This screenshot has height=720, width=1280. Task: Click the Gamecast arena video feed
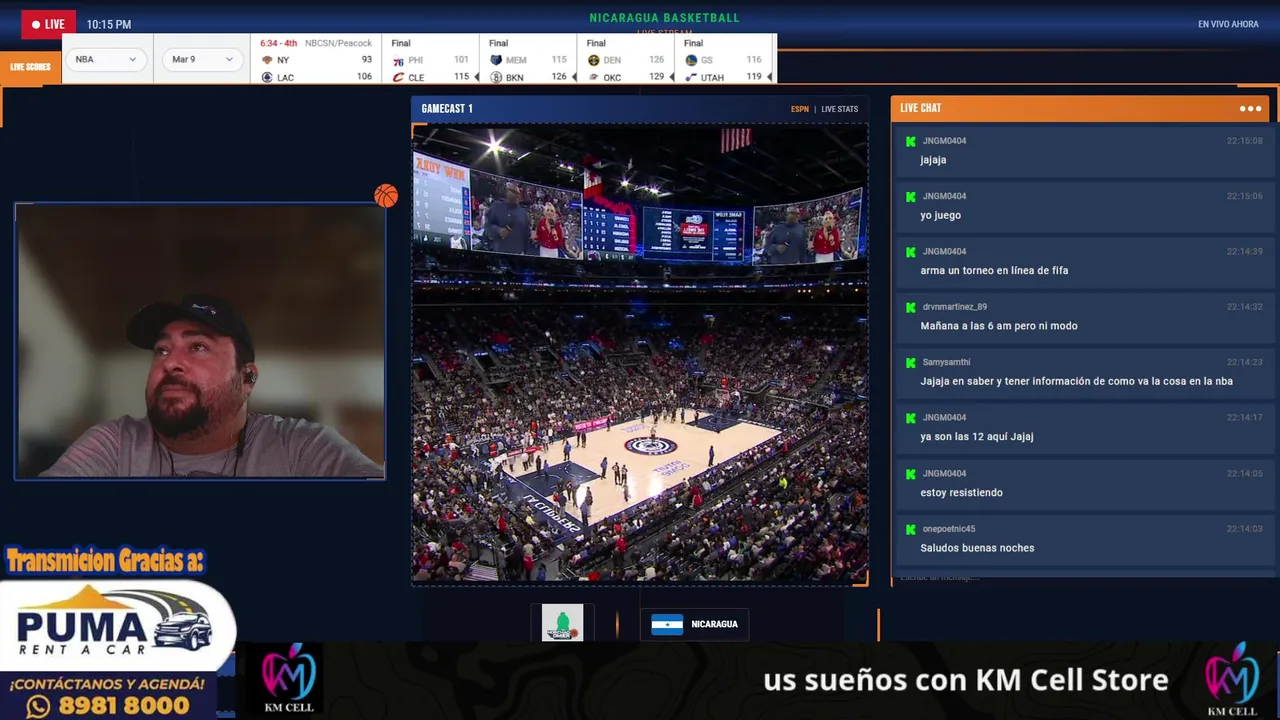(x=640, y=353)
